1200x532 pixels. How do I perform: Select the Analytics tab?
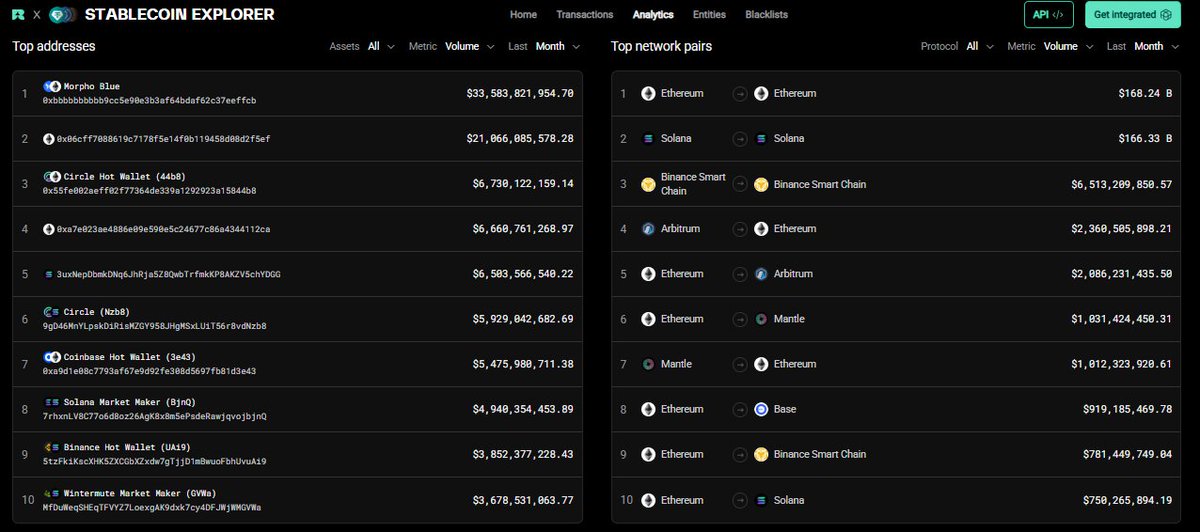[653, 15]
